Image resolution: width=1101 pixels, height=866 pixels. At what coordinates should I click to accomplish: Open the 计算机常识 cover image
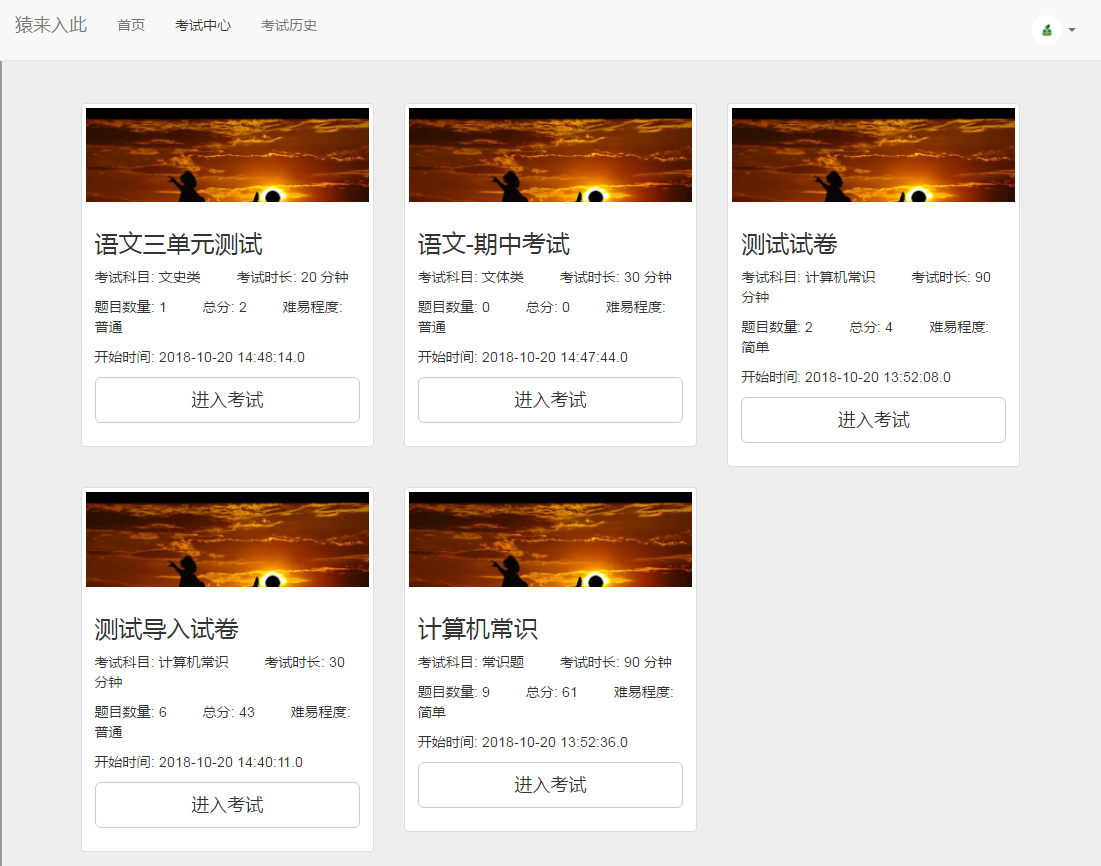[550, 538]
